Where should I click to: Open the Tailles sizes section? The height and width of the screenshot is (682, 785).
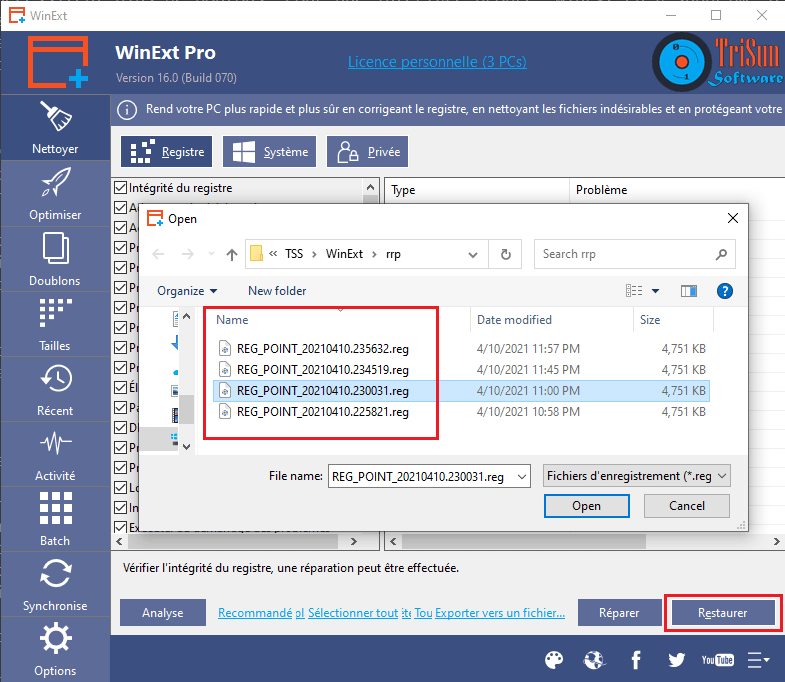click(x=55, y=324)
